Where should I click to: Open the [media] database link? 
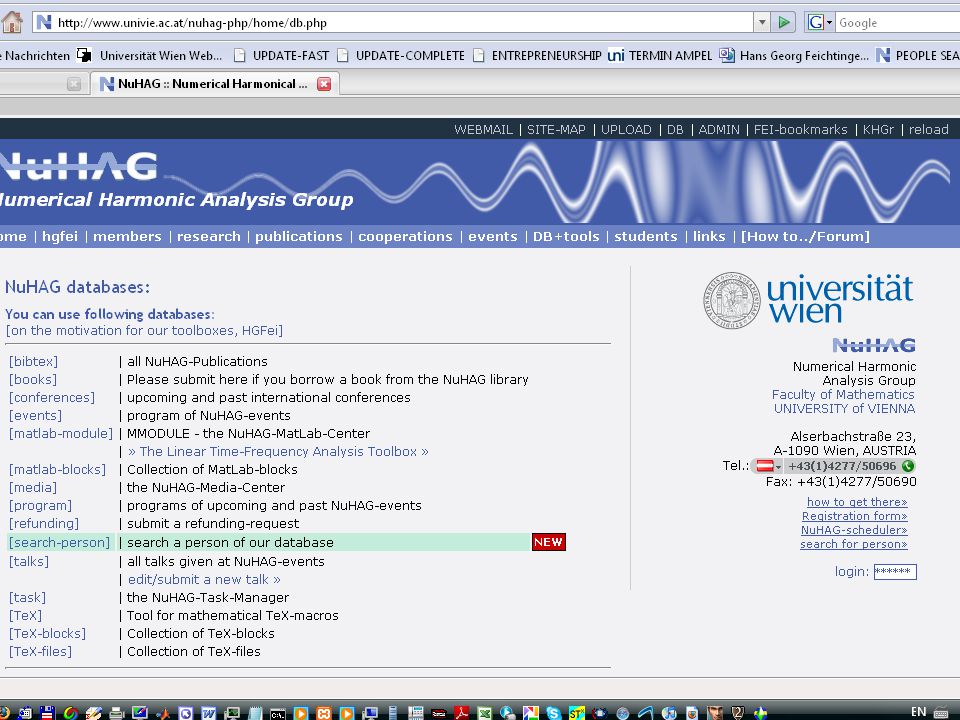(x=32, y=487)
